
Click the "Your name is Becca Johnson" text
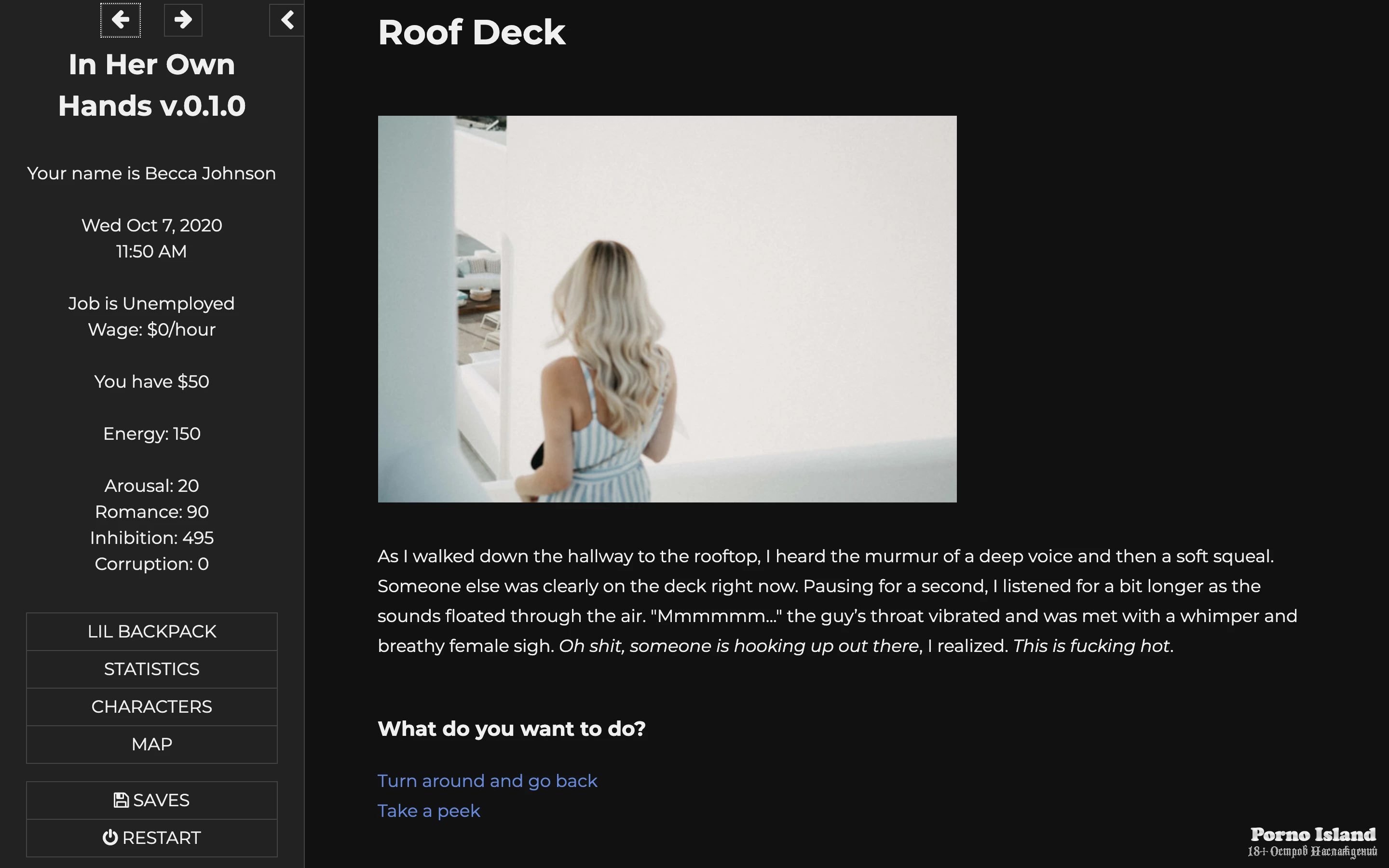coord(151,174)
